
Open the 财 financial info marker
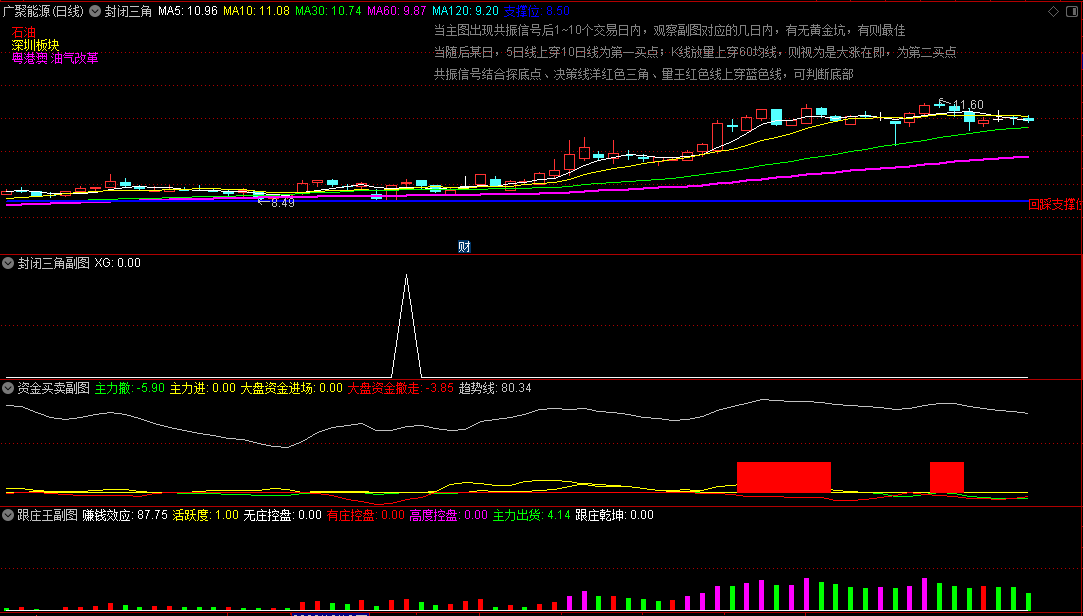464,246
